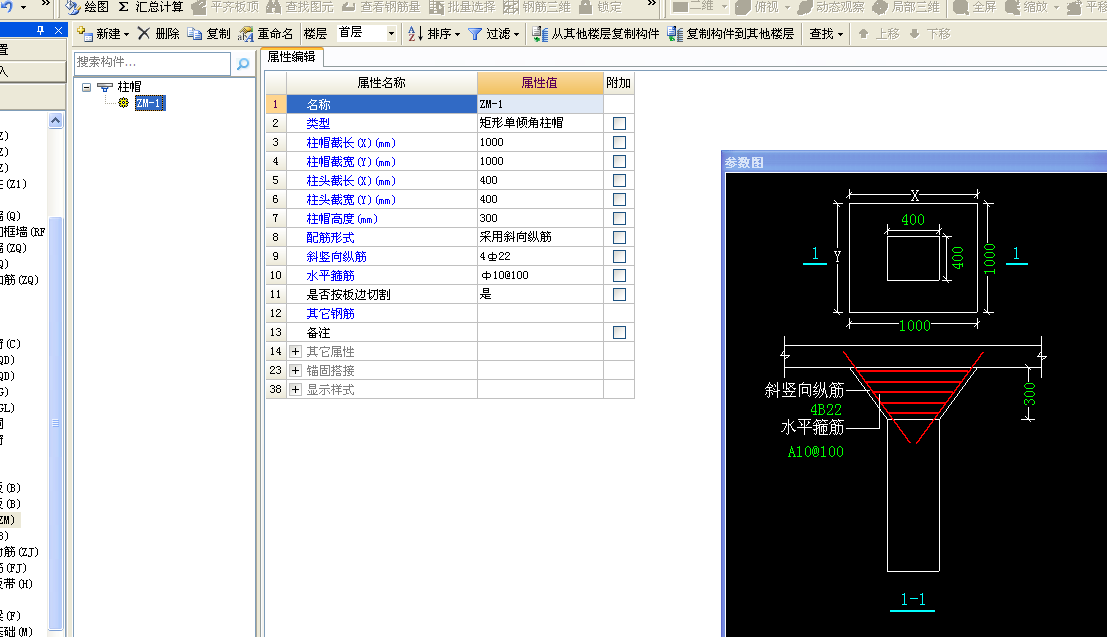
Task: Click the undo arrow icon
Action: (x=8, y=6)
